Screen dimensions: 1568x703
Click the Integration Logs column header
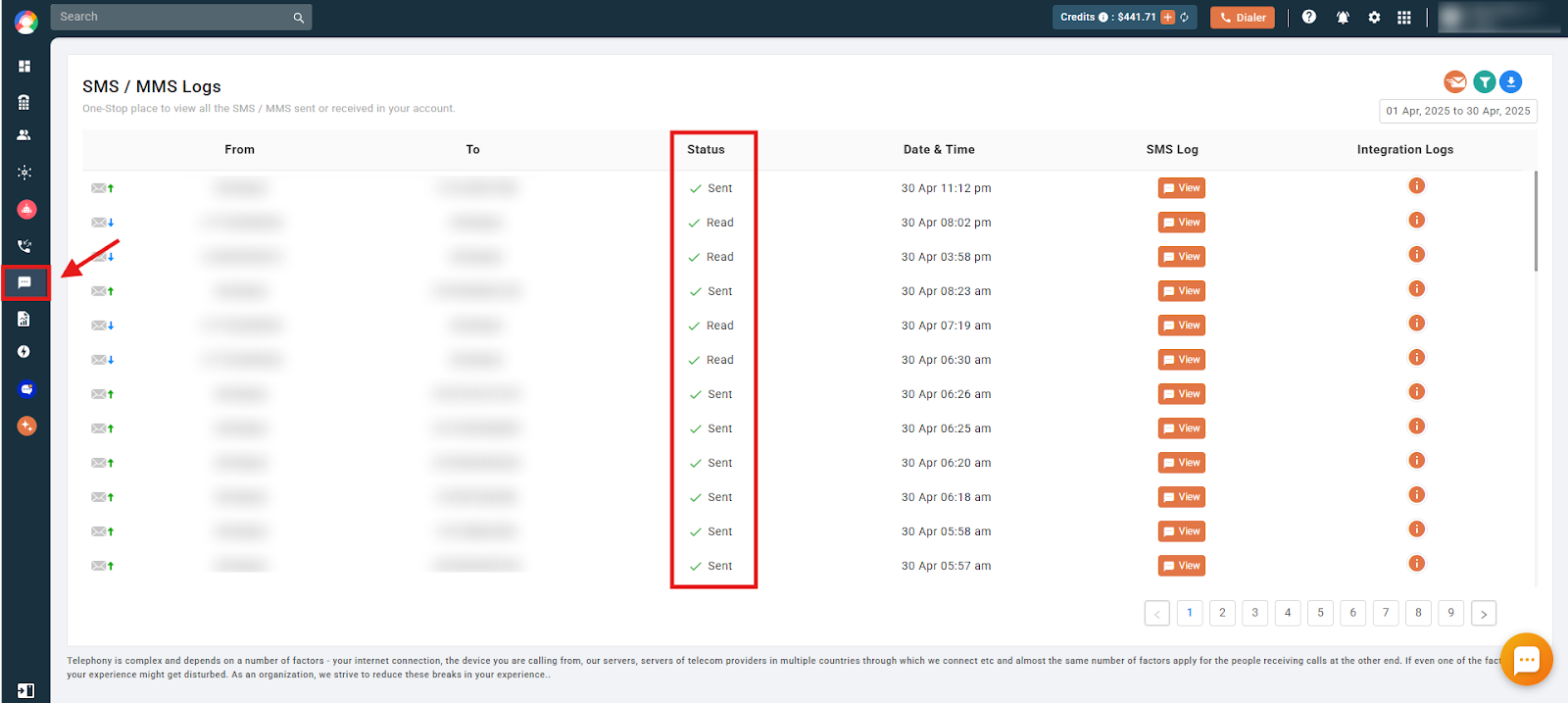1405,150
